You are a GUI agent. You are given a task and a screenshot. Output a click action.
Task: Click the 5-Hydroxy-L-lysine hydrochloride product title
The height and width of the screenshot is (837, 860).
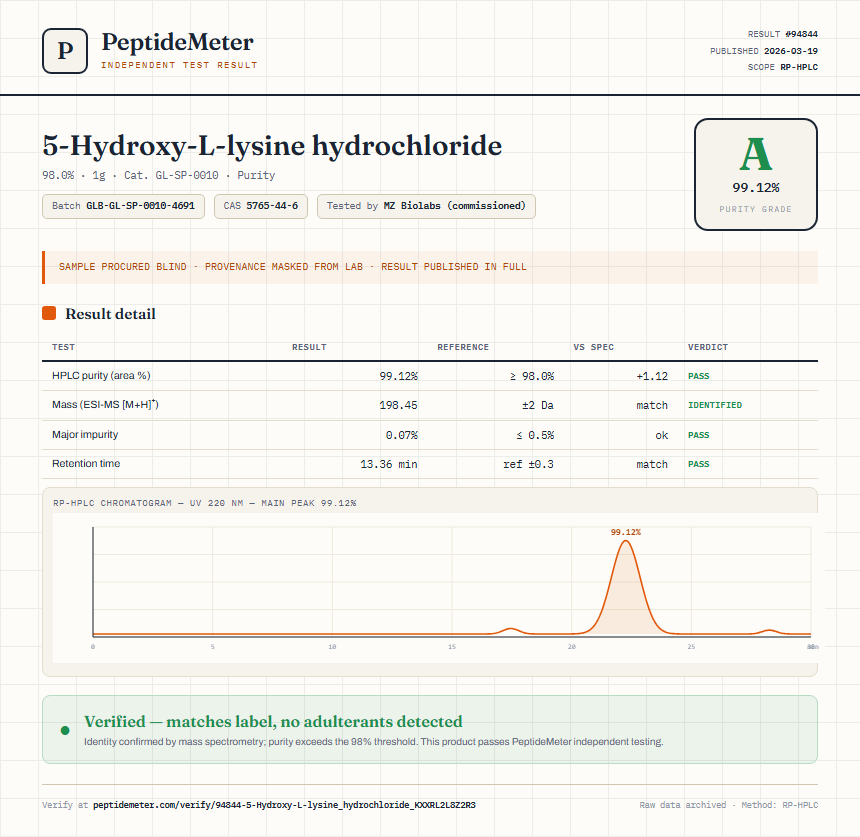(x=272, y=146)
